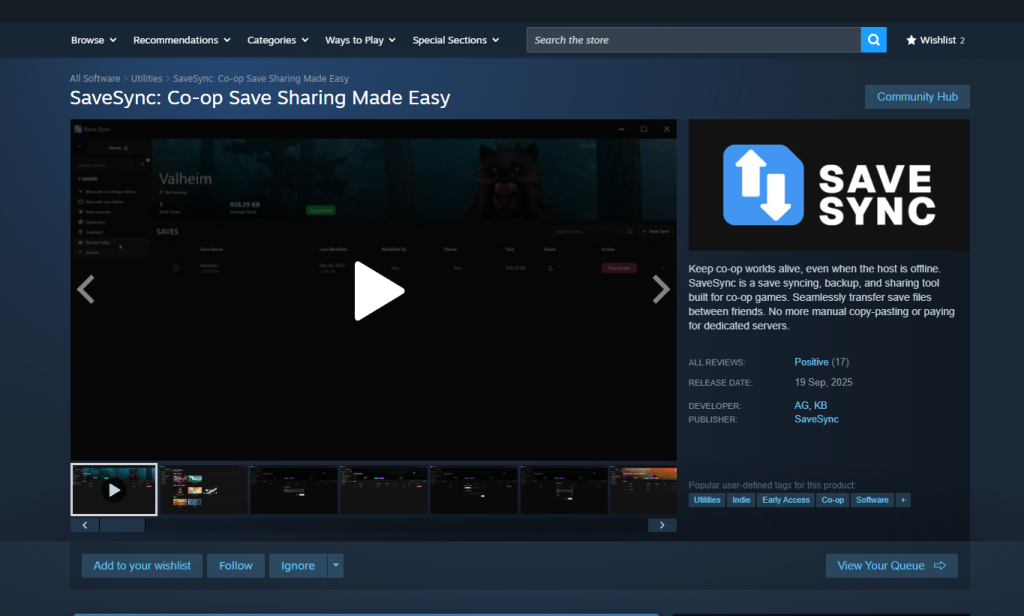This screenshot has height=616, width=1024.
Task: Open the Special Sections menu
Action: (x=455, y=39)
